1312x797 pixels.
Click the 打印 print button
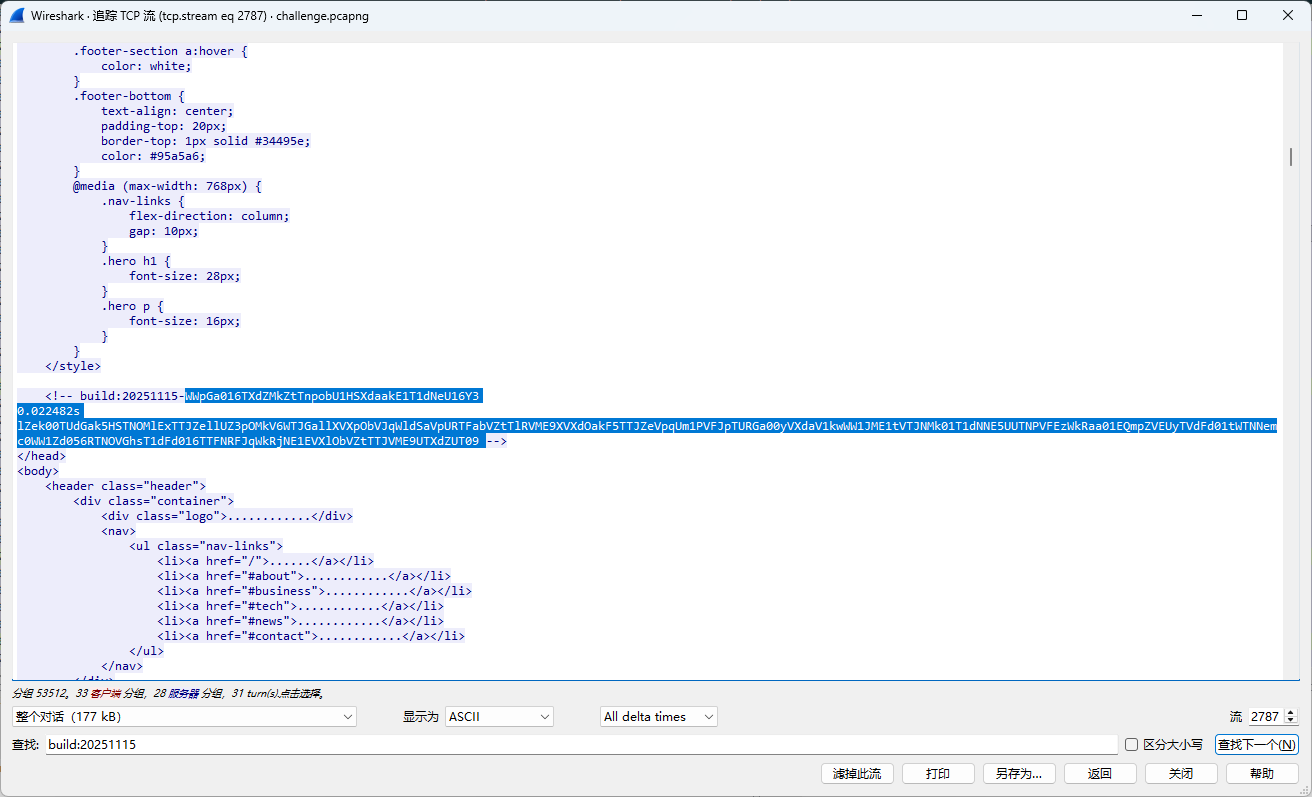(x=937, y=774)
